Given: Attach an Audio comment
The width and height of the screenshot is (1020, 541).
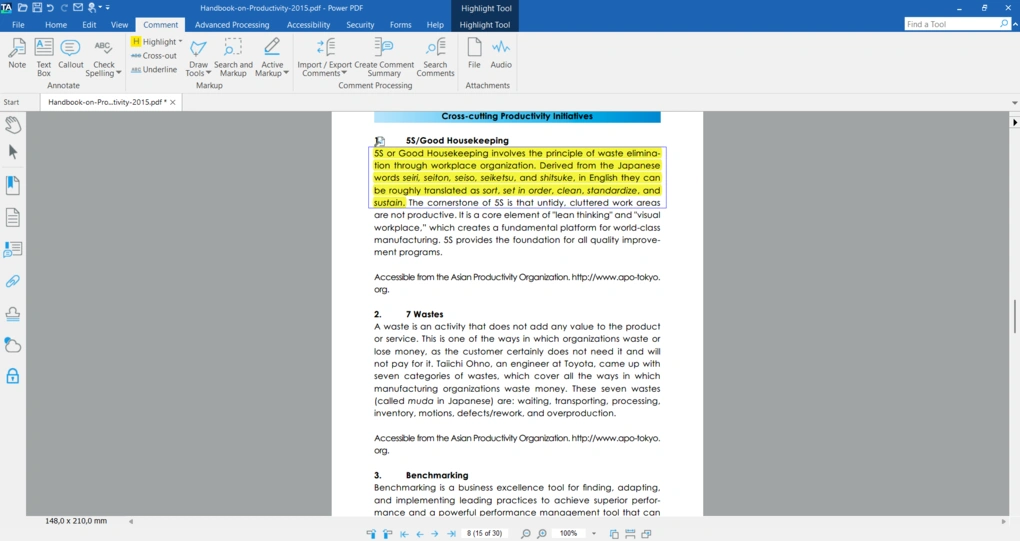Looking at the screenshot, I should [501, 53].
